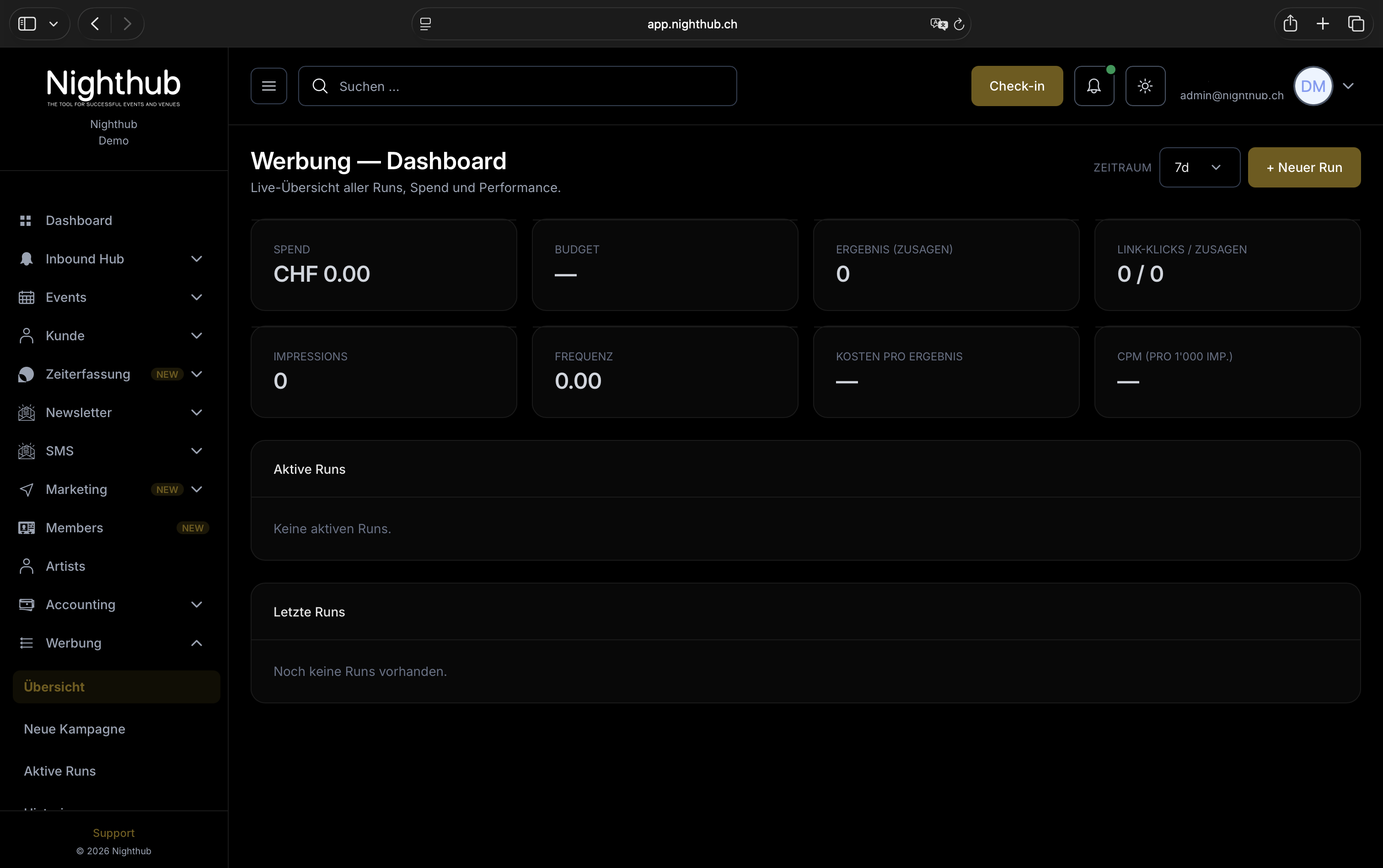Click the Members ID card icon
The width and height of the screenshot is (1383, 868).
[x=27, y=528]
